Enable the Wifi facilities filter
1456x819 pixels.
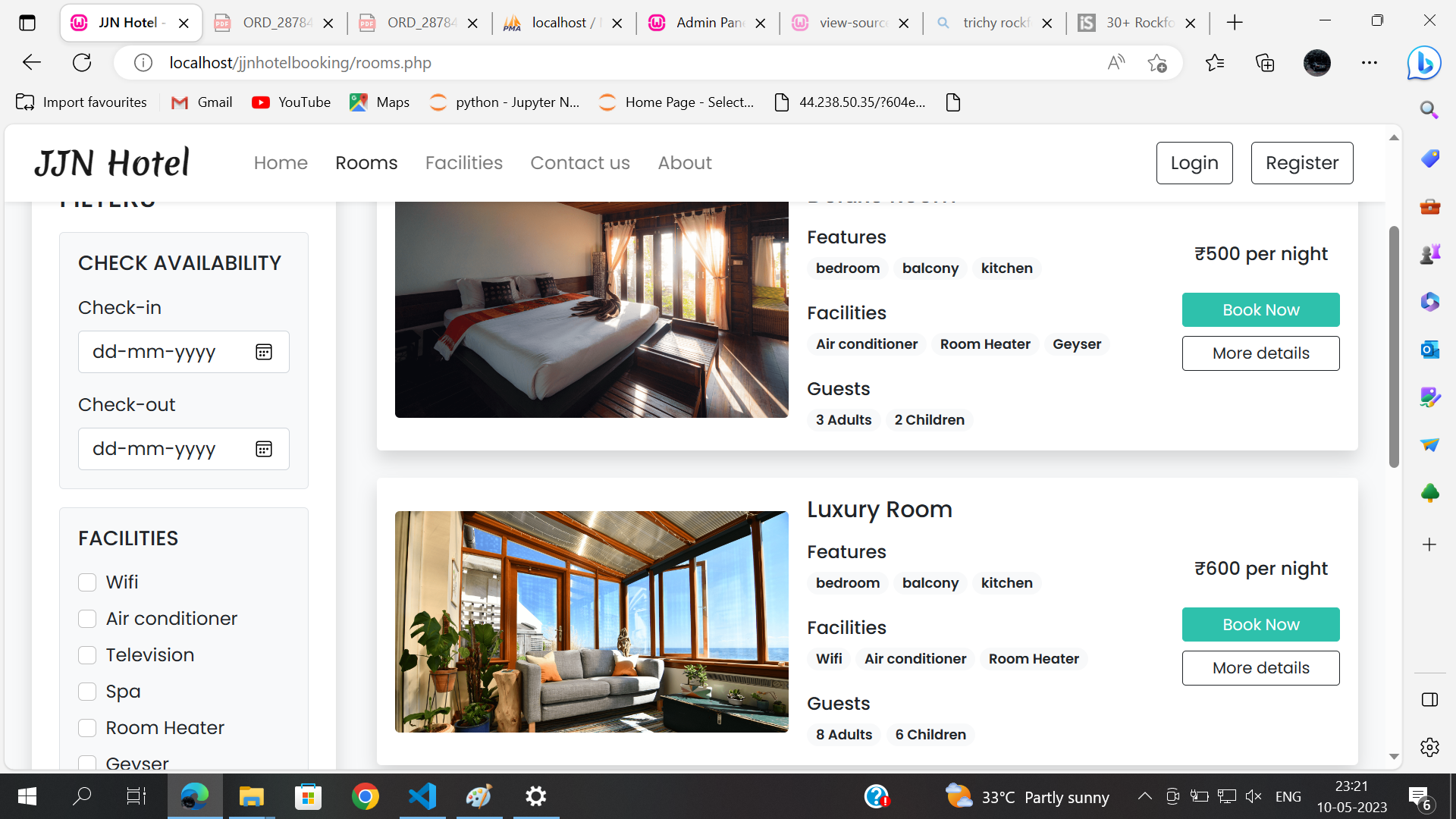pyautogui.click(x=86, y=582)
